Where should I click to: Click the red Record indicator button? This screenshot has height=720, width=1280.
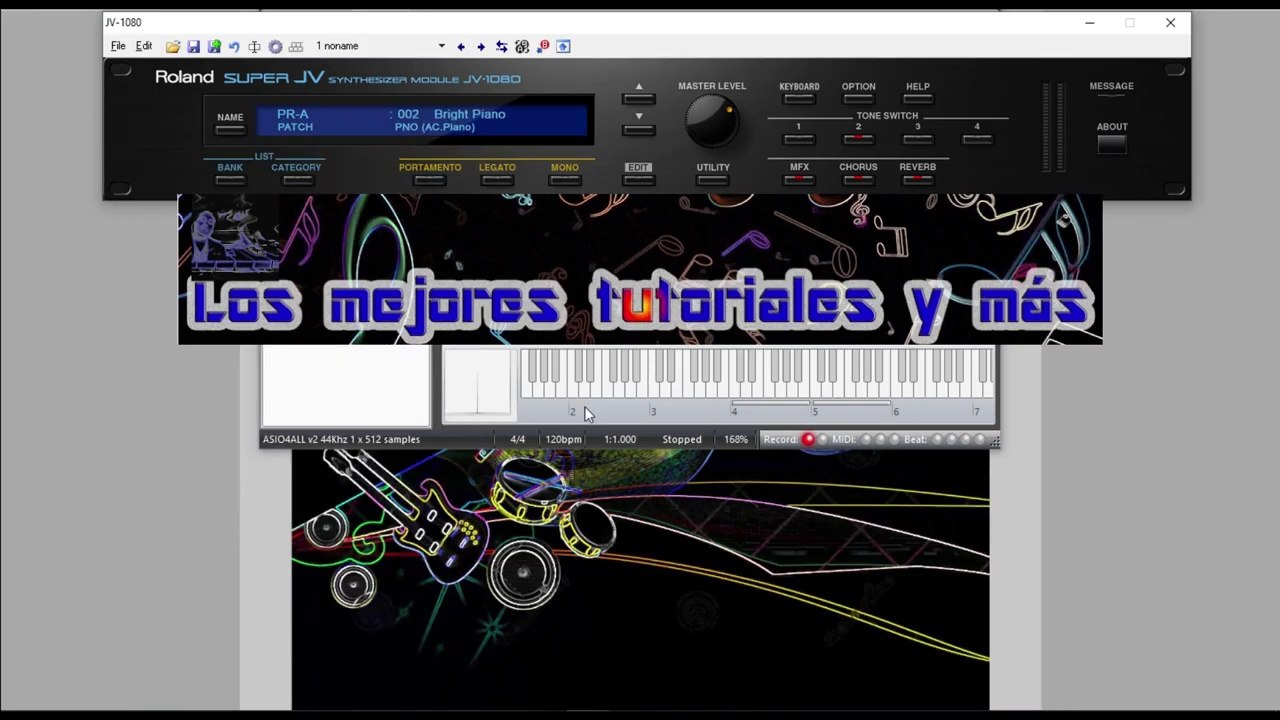click(808, 439)
